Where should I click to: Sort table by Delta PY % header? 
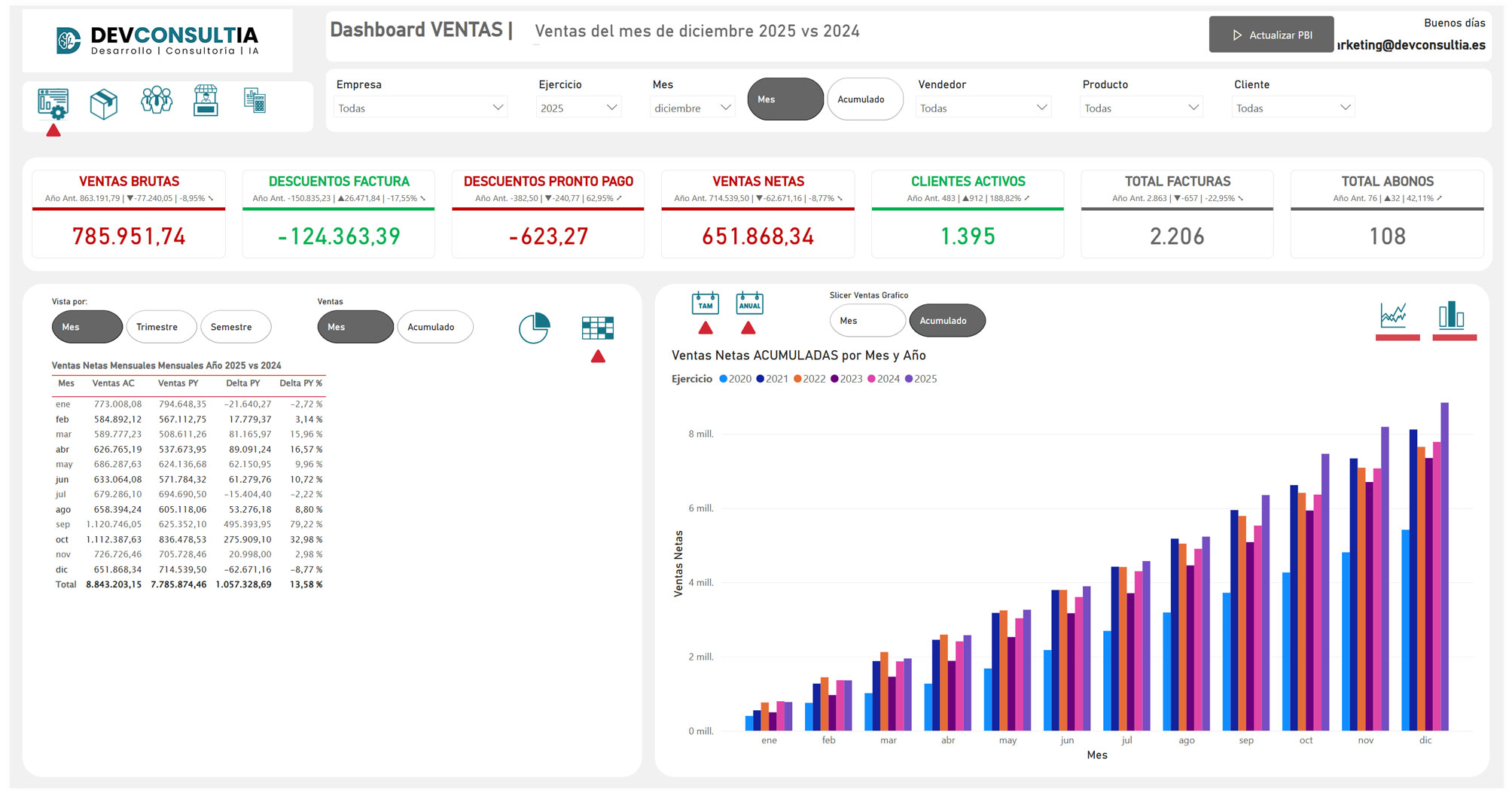[x=300, y=383]
